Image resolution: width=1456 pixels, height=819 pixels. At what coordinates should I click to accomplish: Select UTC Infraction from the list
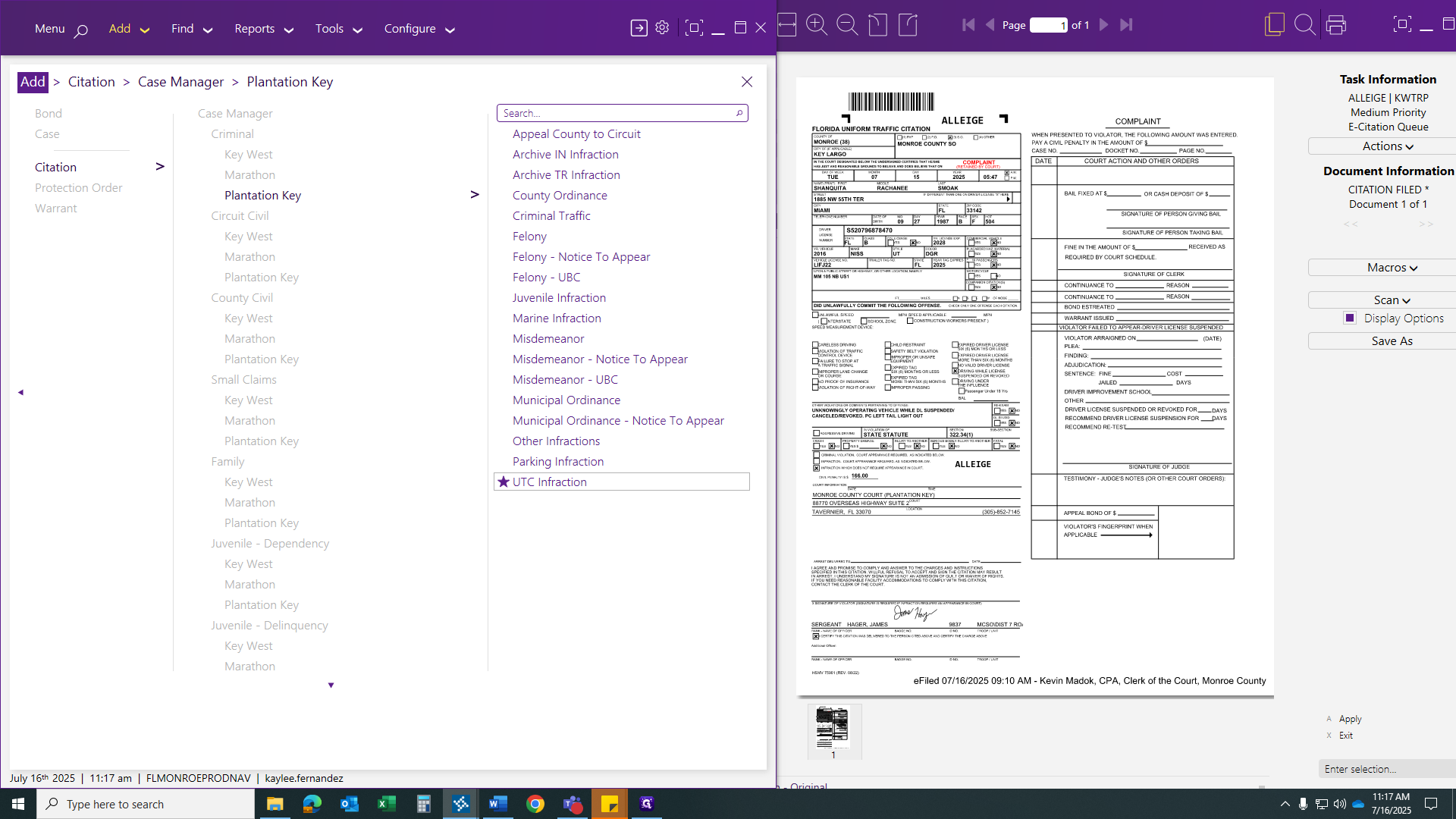point(550,482)
